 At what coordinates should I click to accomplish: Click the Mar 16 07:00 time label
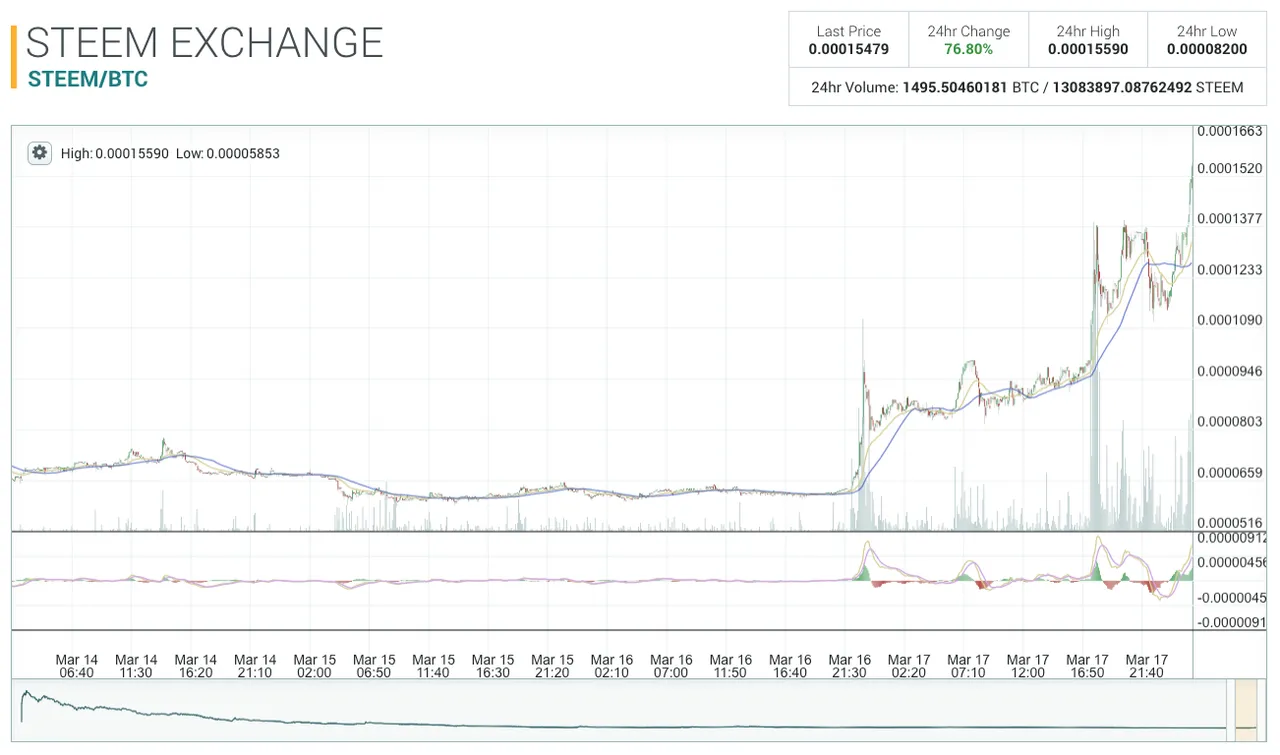click(x=671, y=666)
